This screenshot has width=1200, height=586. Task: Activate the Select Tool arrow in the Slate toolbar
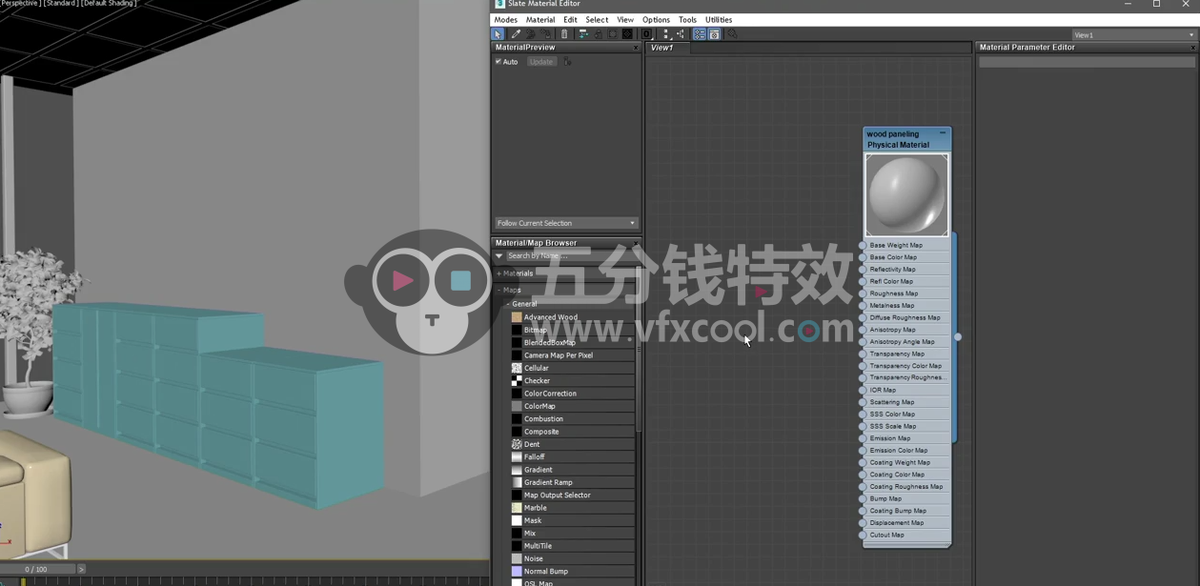(498, 34)
